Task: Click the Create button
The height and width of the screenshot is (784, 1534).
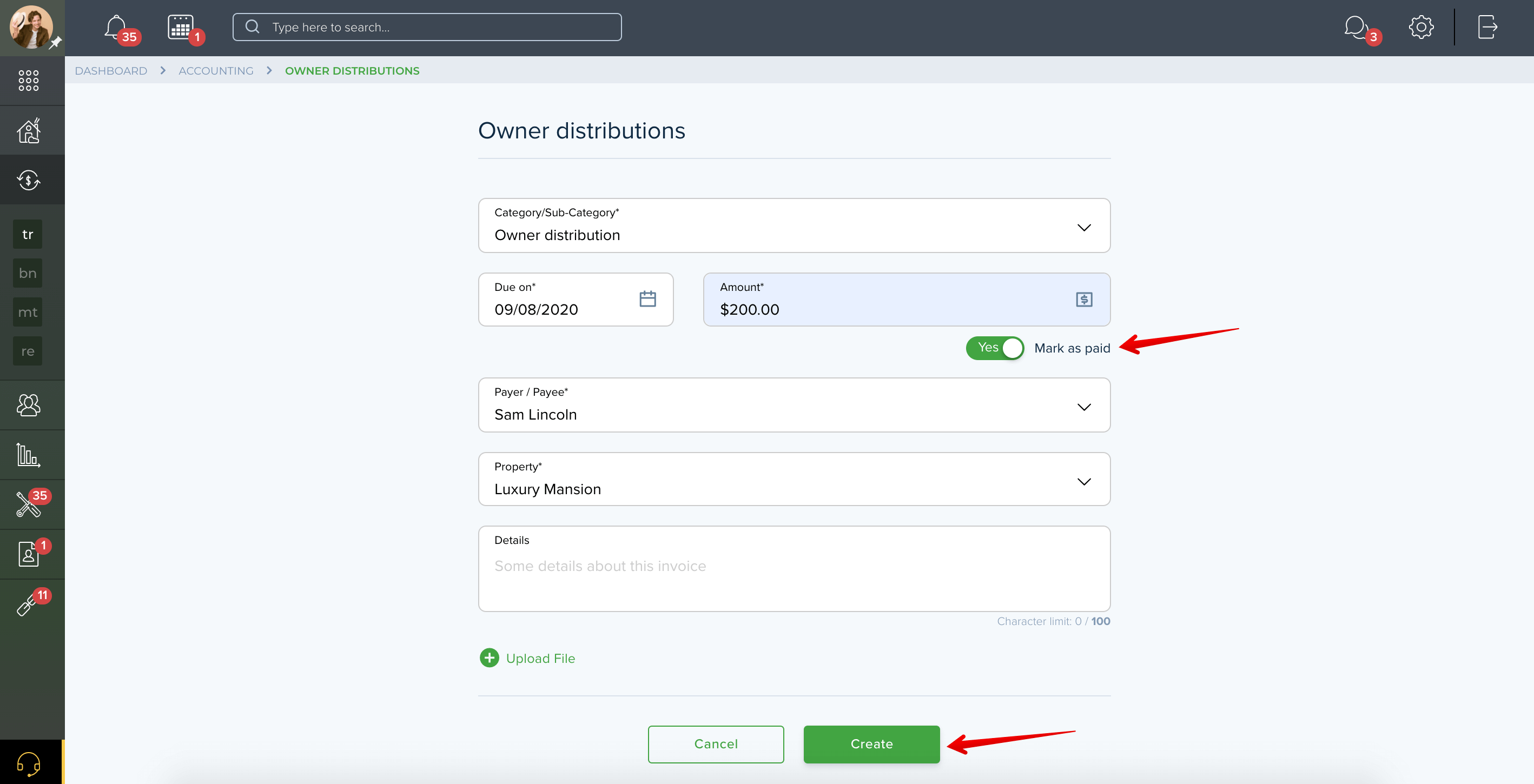Action: (871, 744)
